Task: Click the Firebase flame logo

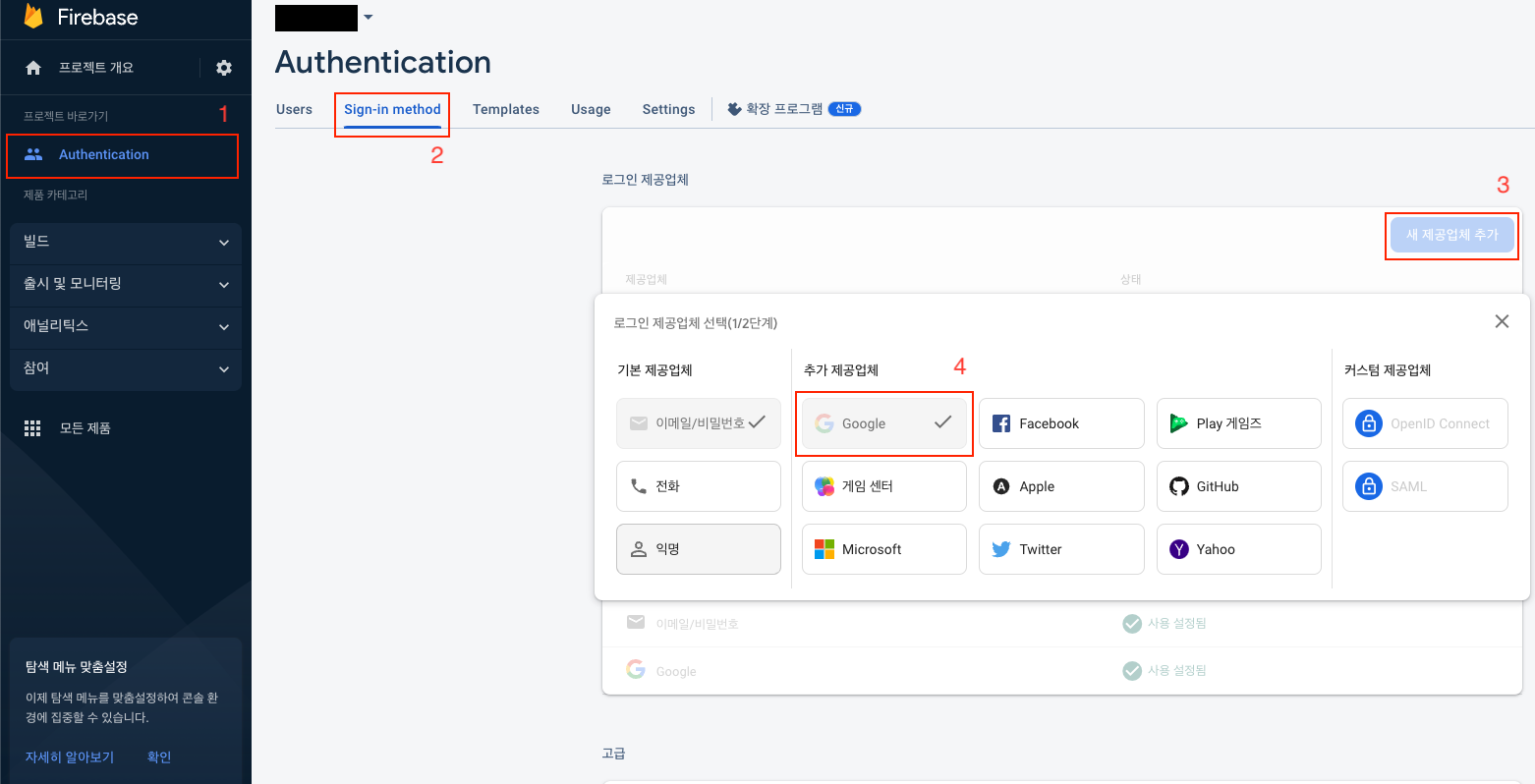Action: pyautogui.click(x=33, y=16)
